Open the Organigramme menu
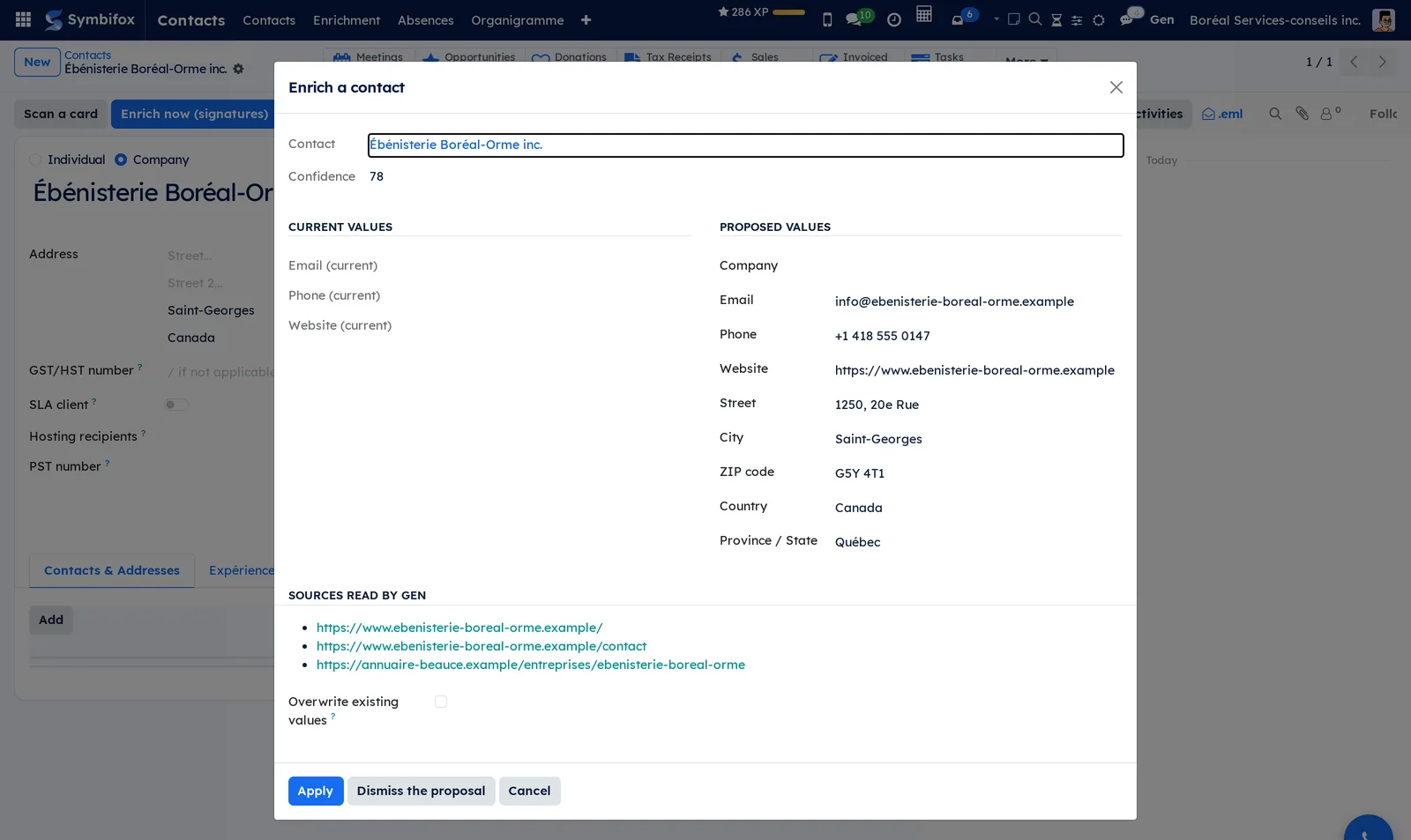Image resolution: width=1411 pixels, height=840 pixels. [518, 19]
